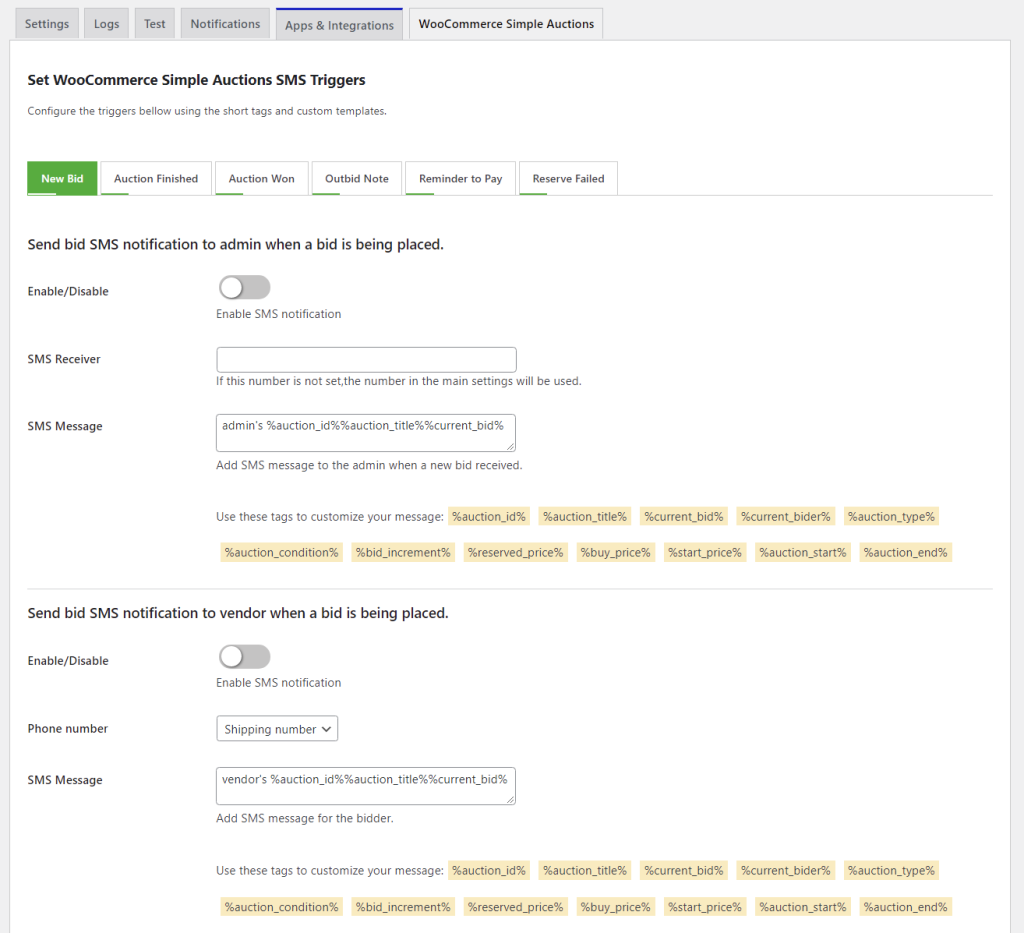Click resize grip of vendor SMS Message textarea
The image size is (1024, 933).
pyautogui.click(x=510, y=799)
